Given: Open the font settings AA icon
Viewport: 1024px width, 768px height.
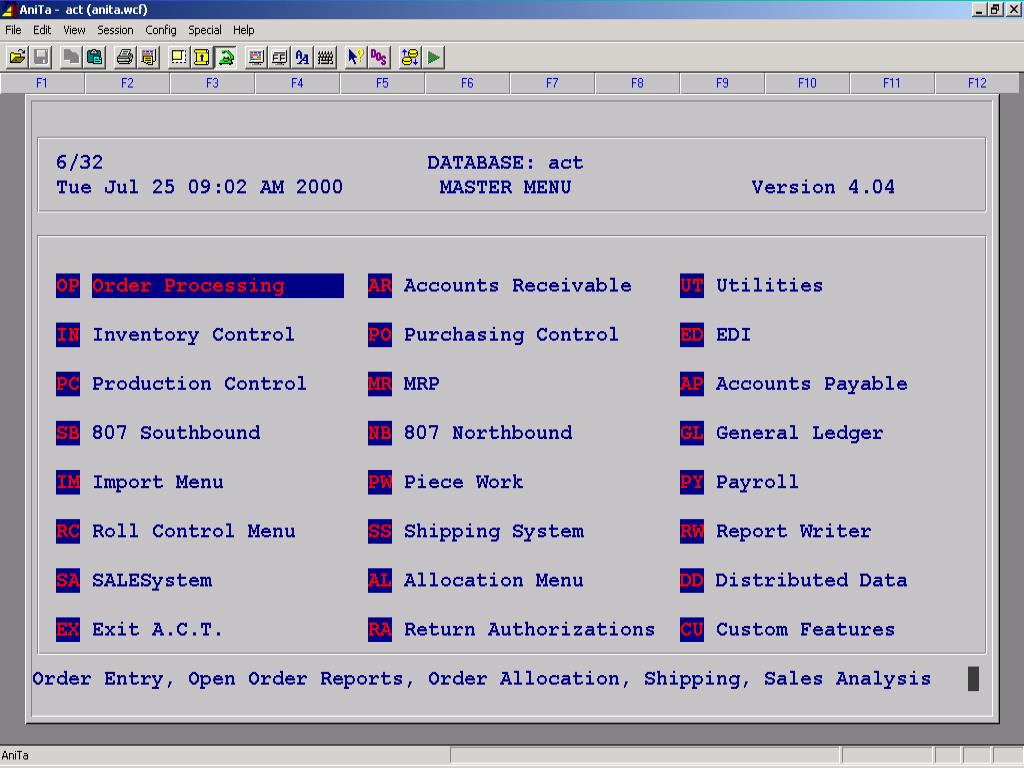Looking at the screenshot, I should (x=302, y=57).
